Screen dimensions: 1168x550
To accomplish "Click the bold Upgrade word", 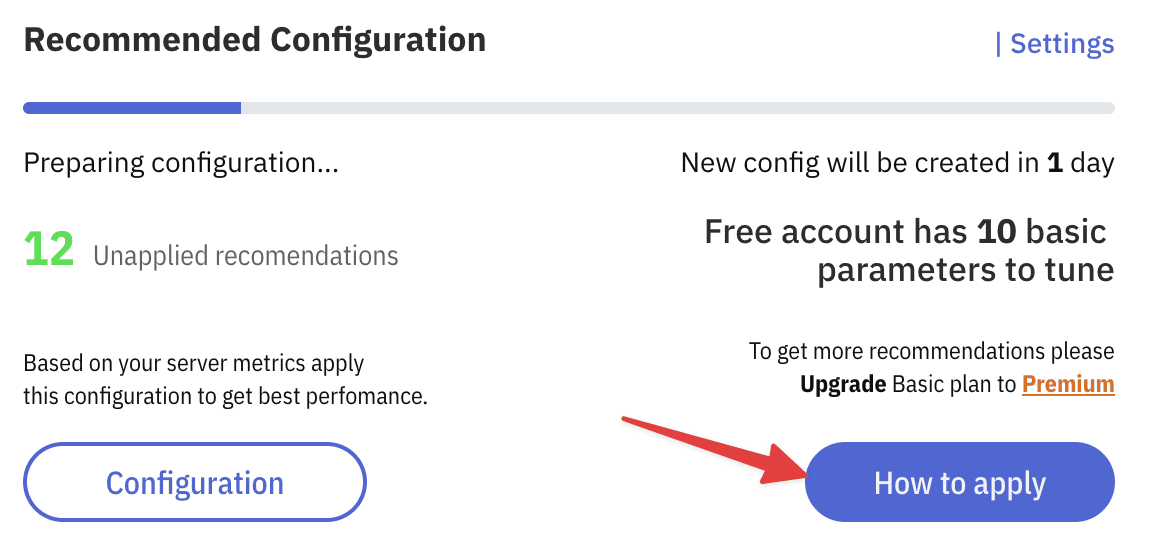I will tap(843, 384).
